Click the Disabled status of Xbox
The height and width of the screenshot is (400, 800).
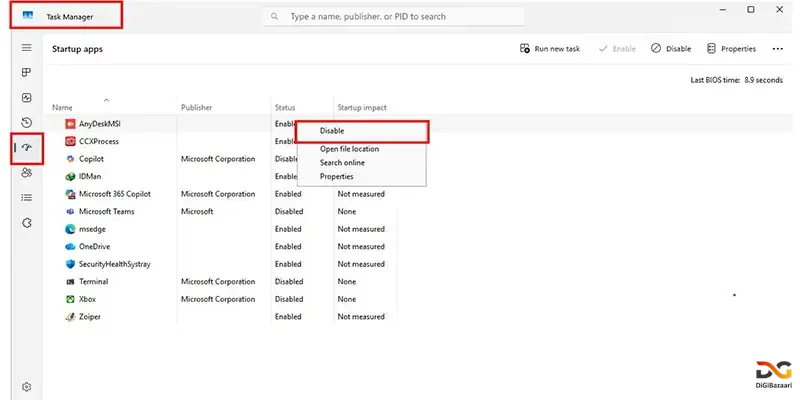(289, 299)
